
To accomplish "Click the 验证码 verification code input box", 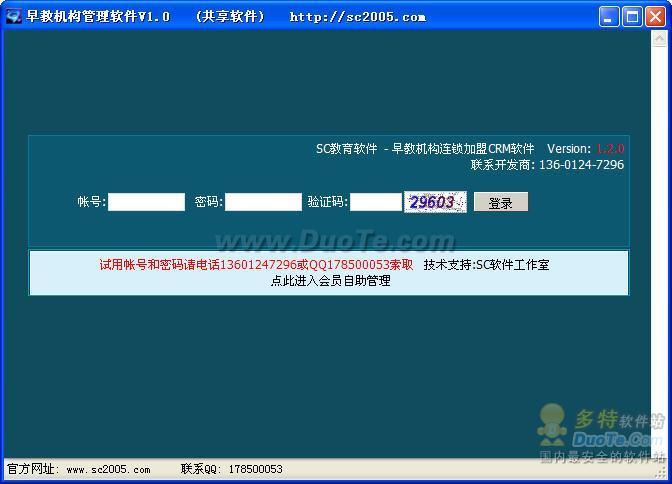I will pyautogui.click(x=376, y=202).
